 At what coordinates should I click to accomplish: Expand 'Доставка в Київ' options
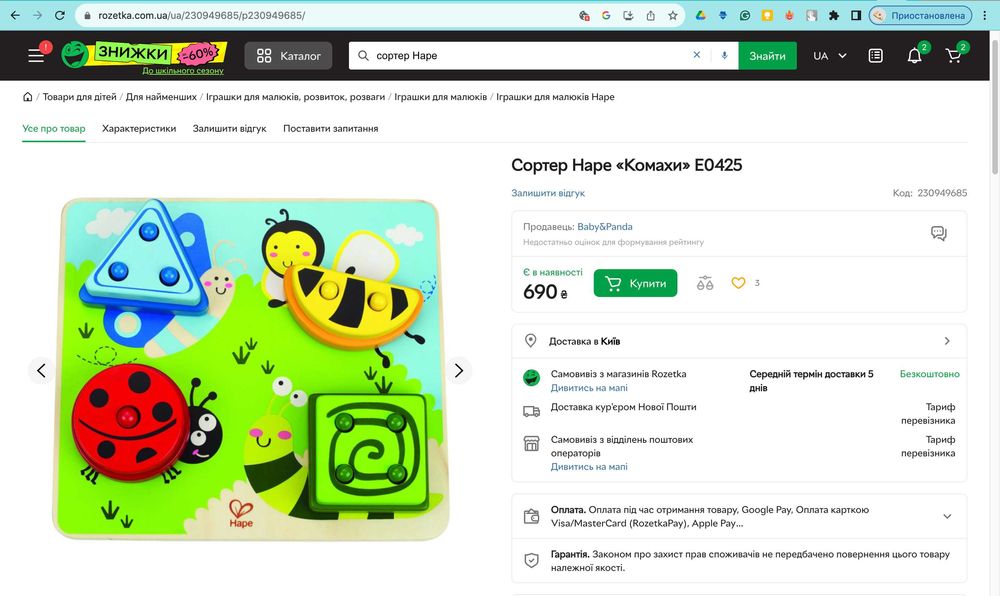(x=739, y=341)
